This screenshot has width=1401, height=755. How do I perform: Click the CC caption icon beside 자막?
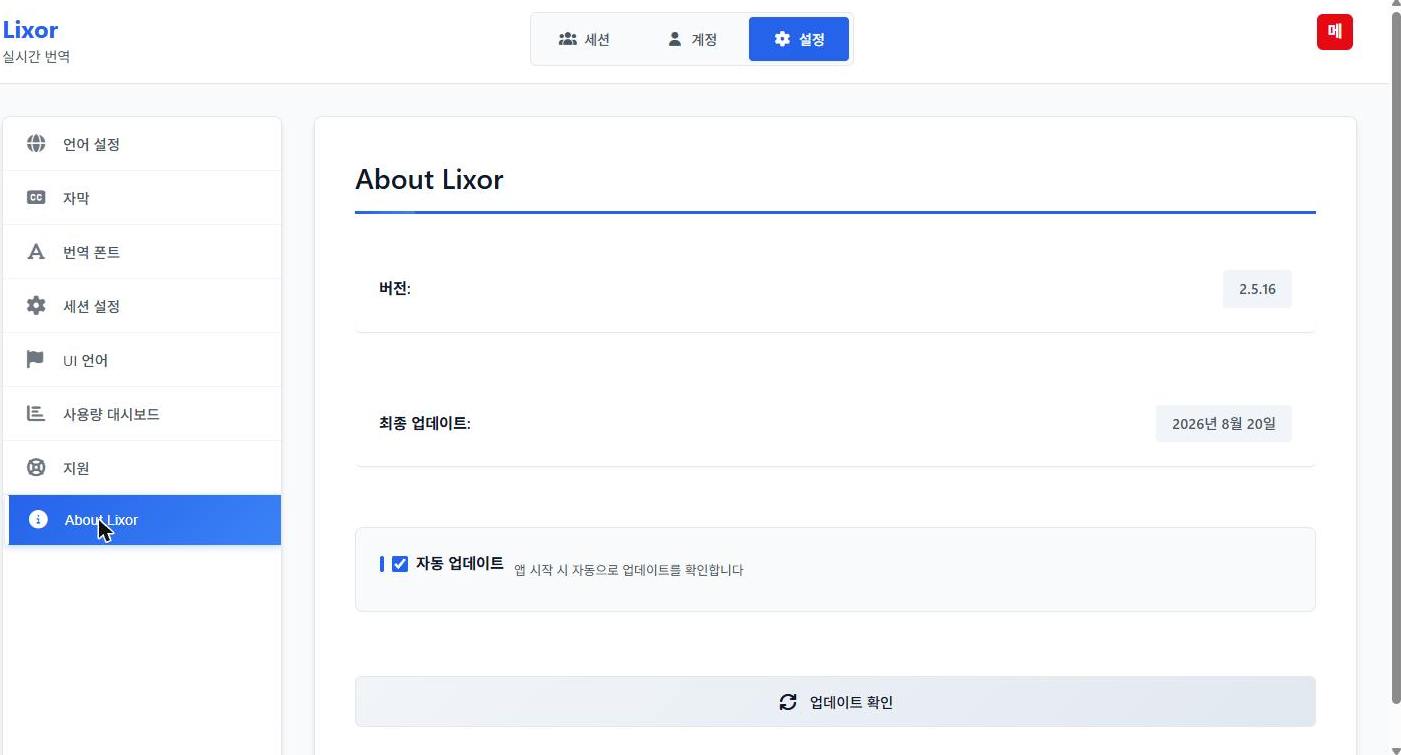(x=36, y=198)
